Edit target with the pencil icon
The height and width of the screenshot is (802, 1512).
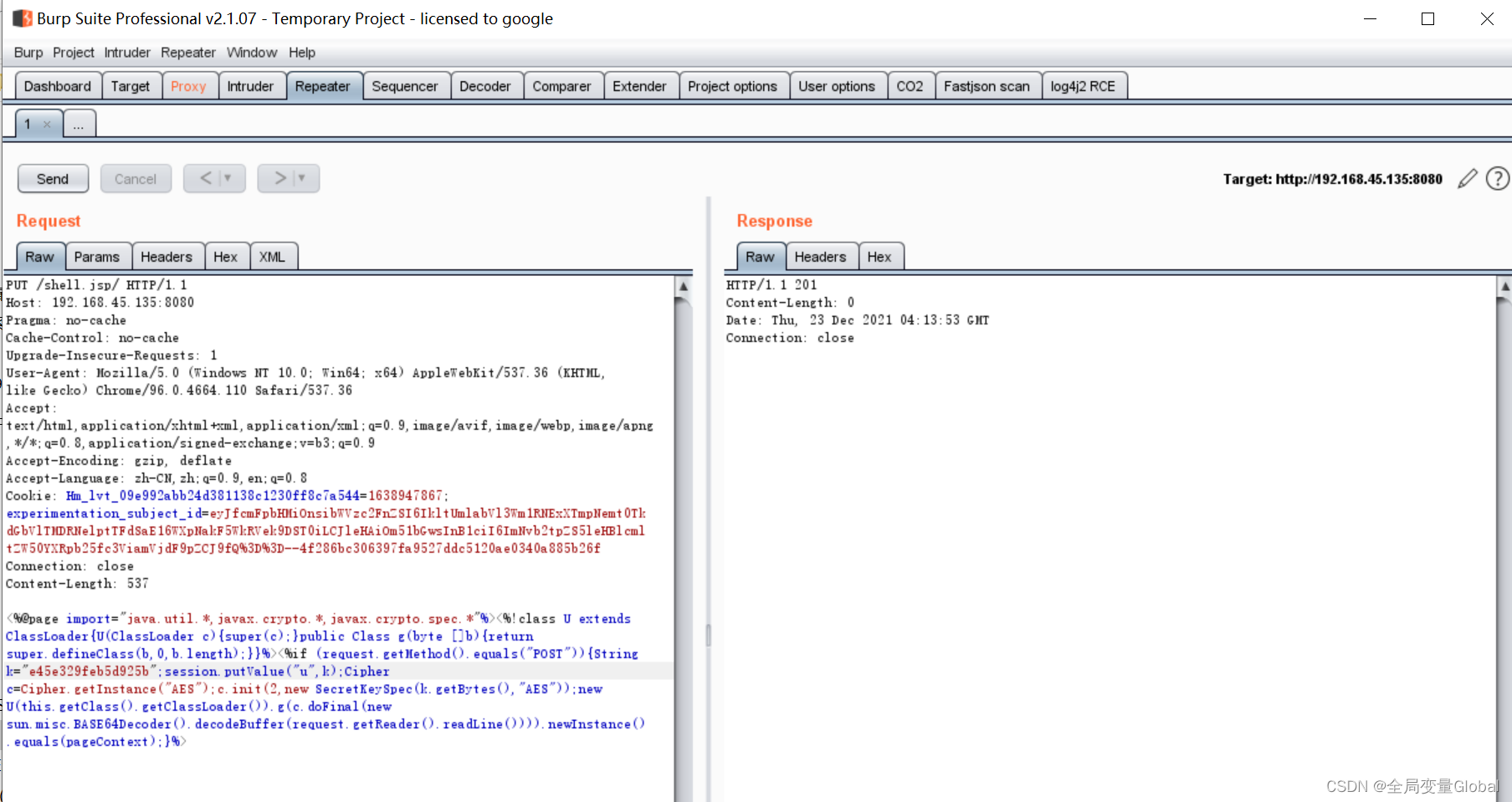(1467, 179)
